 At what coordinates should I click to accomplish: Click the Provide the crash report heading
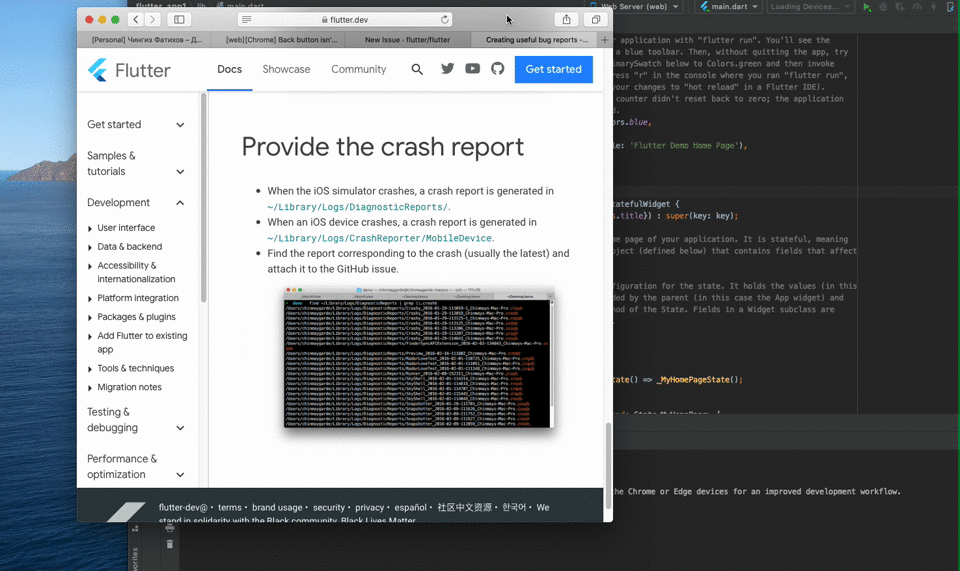click(x=383, y=147)
